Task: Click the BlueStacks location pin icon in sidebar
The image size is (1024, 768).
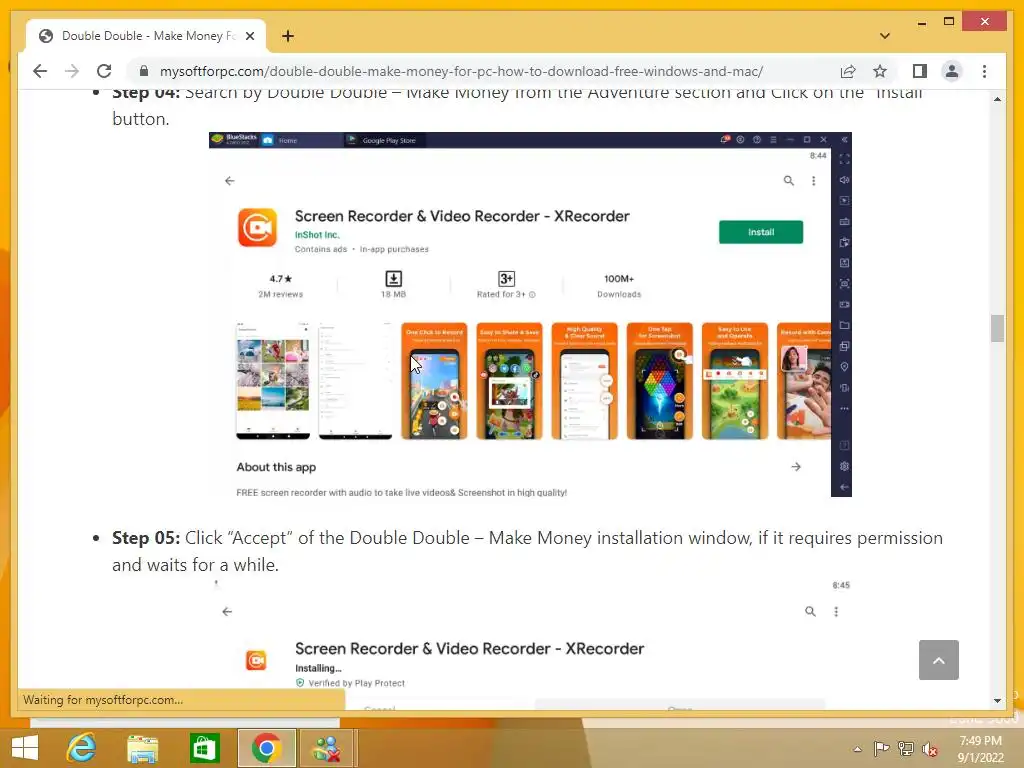Action: point(844,367)
